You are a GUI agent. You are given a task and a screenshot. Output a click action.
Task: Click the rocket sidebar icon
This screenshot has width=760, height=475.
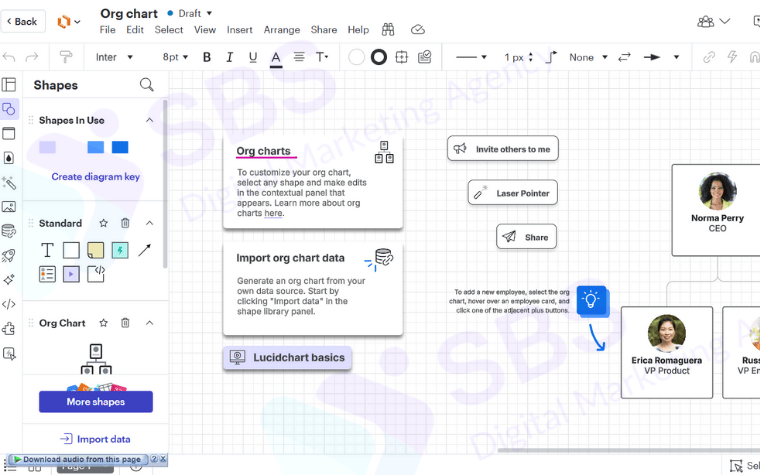9,255
